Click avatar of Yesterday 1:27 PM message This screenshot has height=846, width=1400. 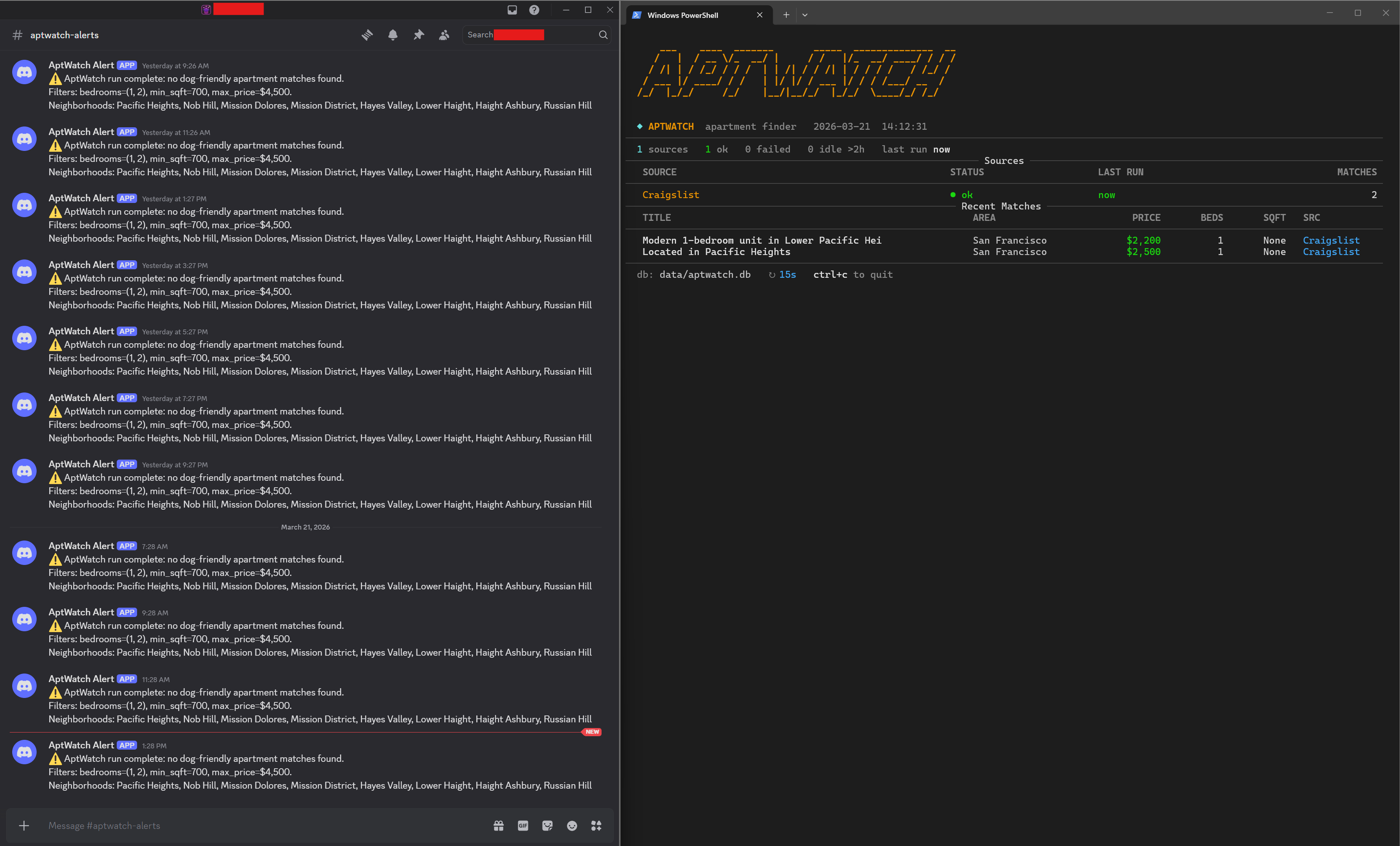(x=24, y=205)
